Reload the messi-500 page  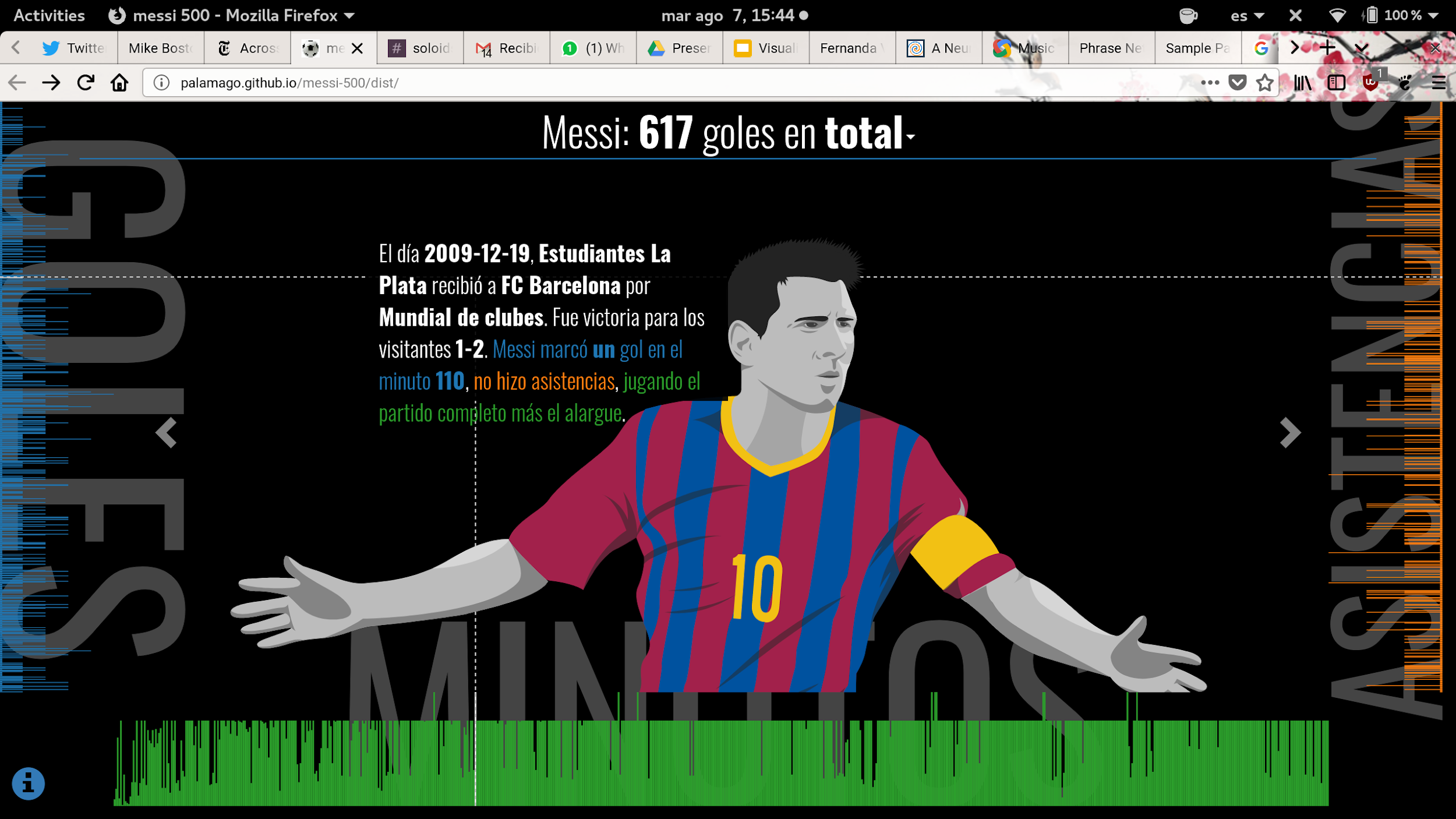(86, 83)
